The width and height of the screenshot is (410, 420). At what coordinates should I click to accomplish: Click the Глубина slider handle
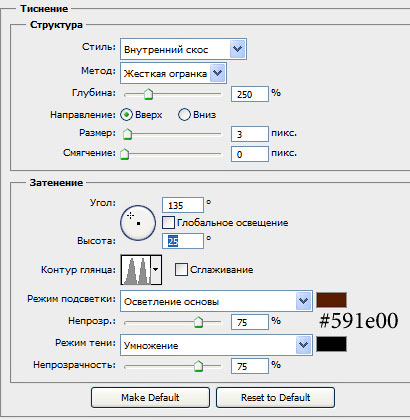(148, 94)
